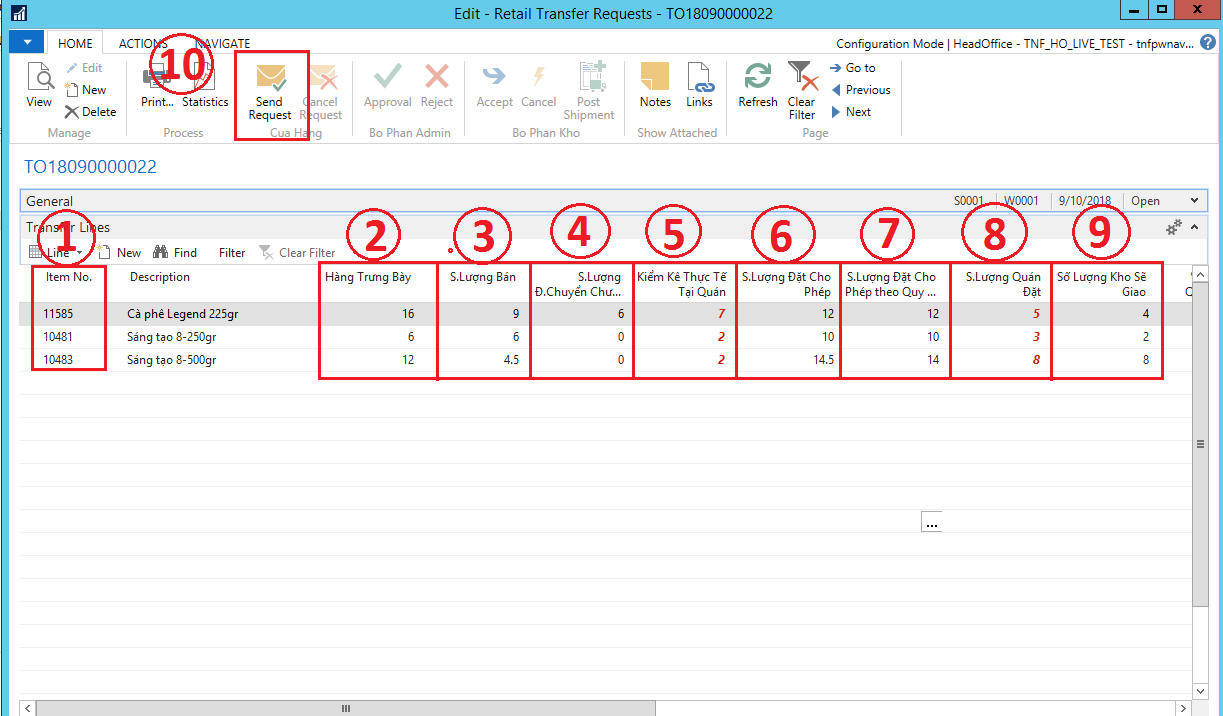
Task: Click the S.Lượng Bán column header
Action: coord(483,277)
